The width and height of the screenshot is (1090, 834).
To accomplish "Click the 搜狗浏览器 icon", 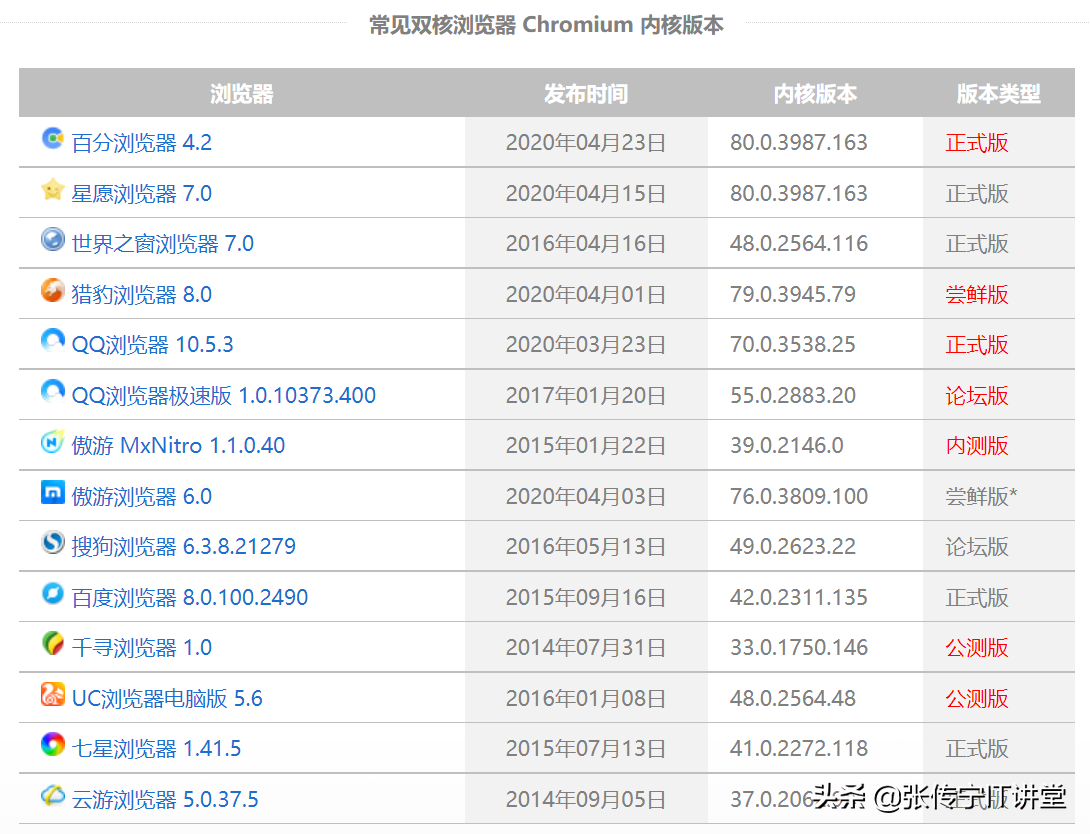I will [53, 542].
